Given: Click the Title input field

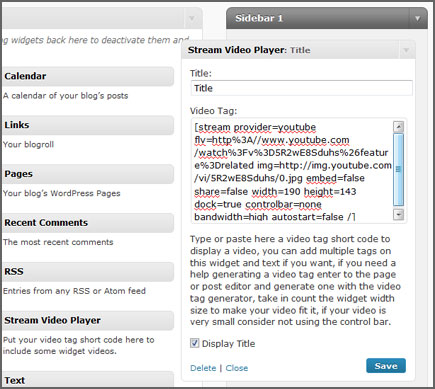Looking at the screenshot, I should [x=301, y=88].
